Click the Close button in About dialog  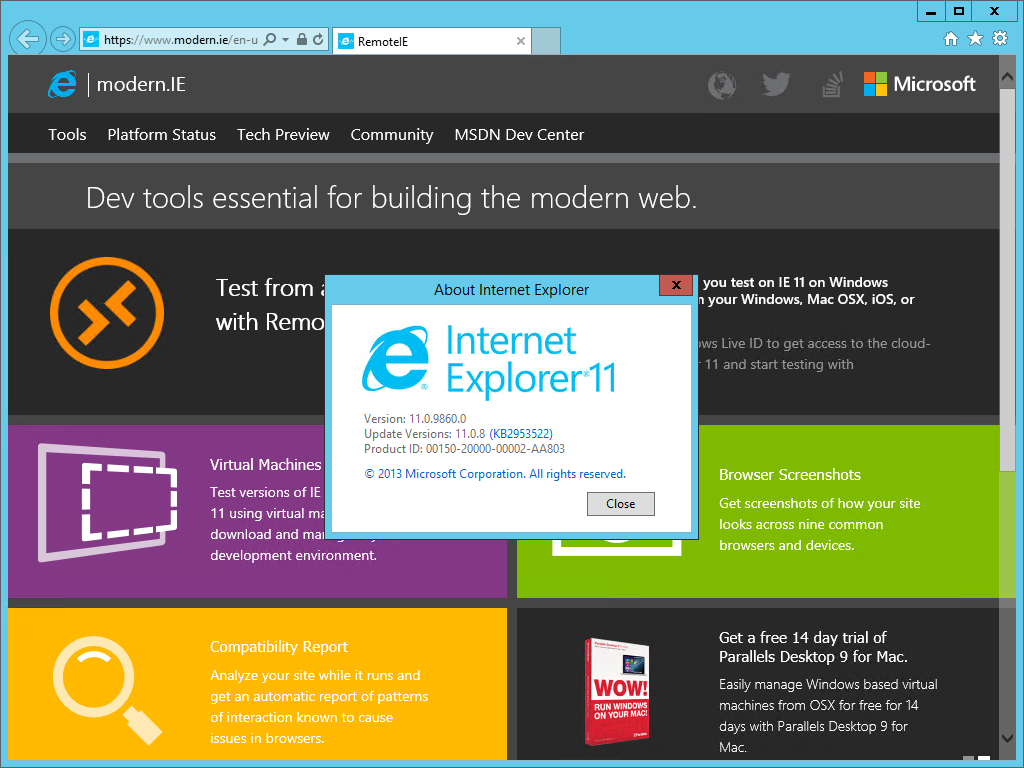pyautogui.click(x=620, y=504)
